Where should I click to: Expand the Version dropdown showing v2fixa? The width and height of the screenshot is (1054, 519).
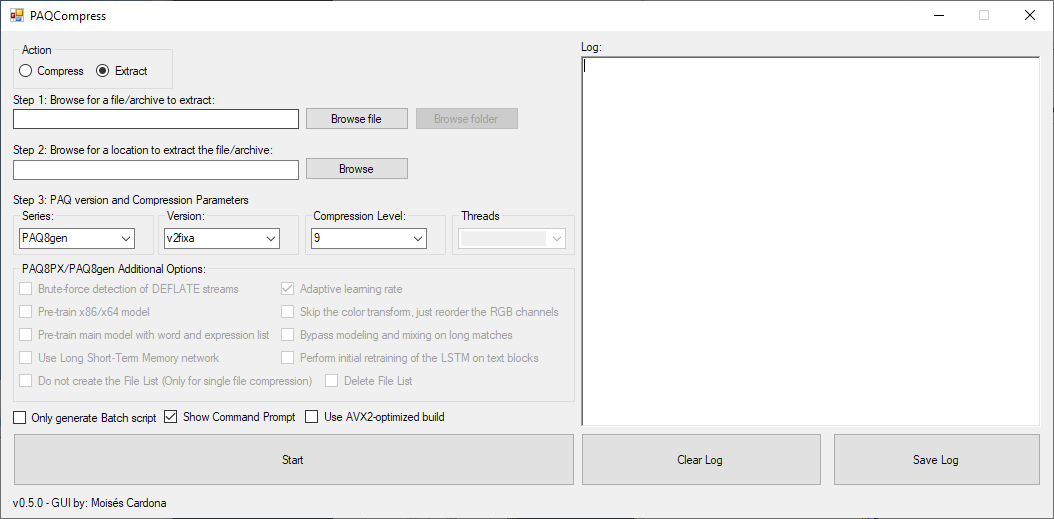click(x=222, y=238)
